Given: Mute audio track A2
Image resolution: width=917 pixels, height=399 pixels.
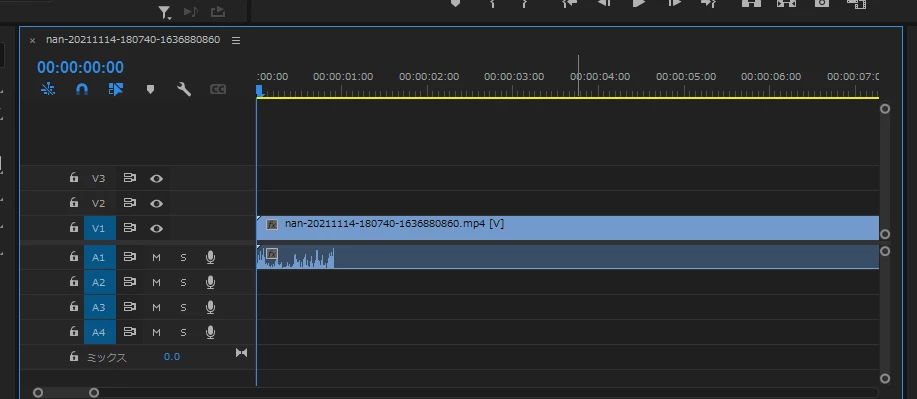Looking at the screenshot, I should tap(156, 283).
